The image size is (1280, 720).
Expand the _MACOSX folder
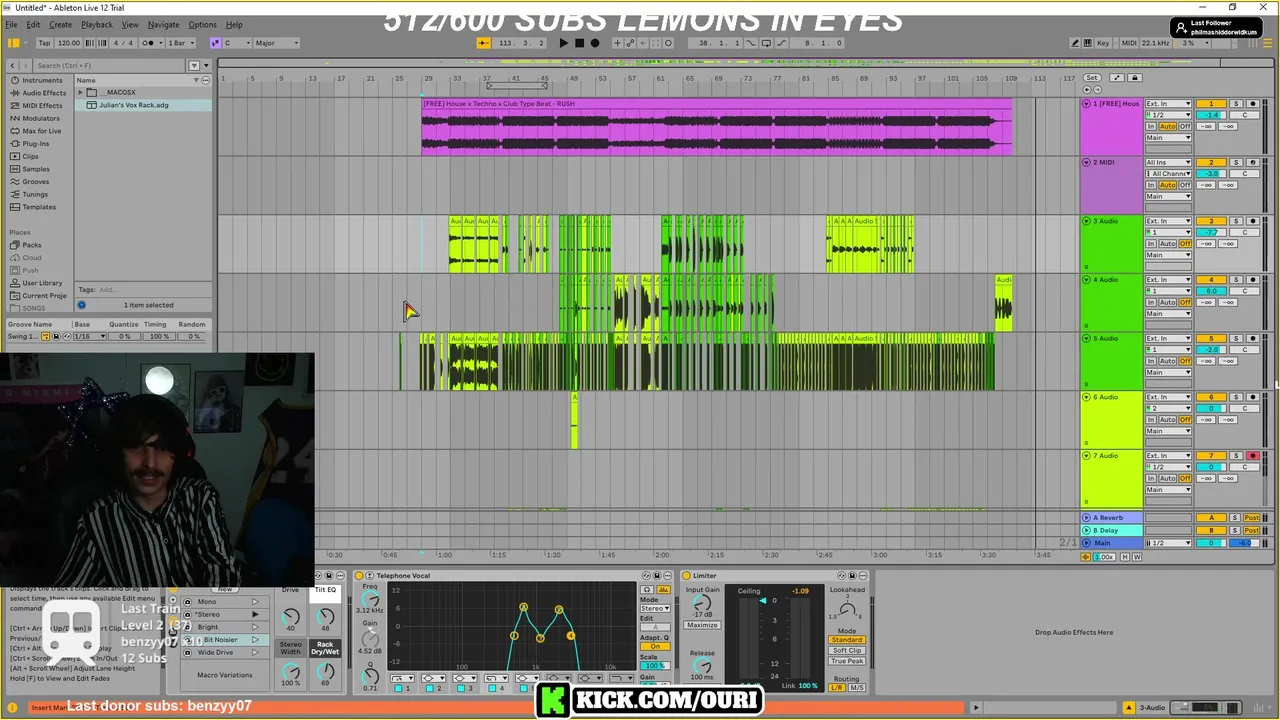click(x=80, y=92)
